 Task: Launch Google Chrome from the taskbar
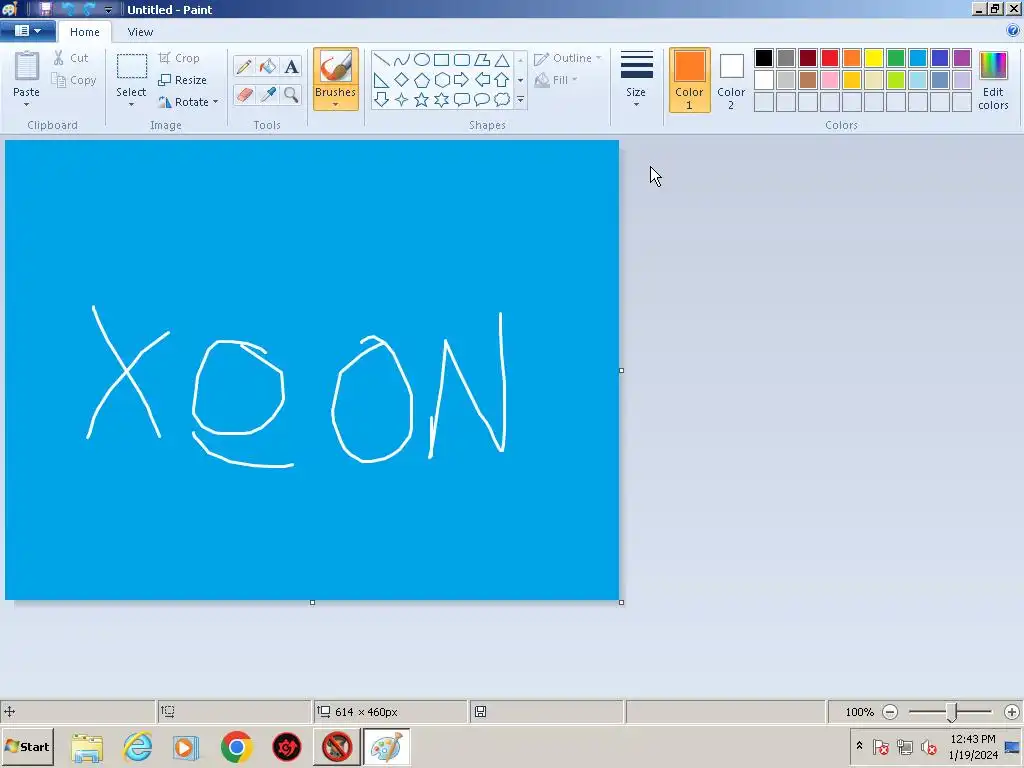236,747
